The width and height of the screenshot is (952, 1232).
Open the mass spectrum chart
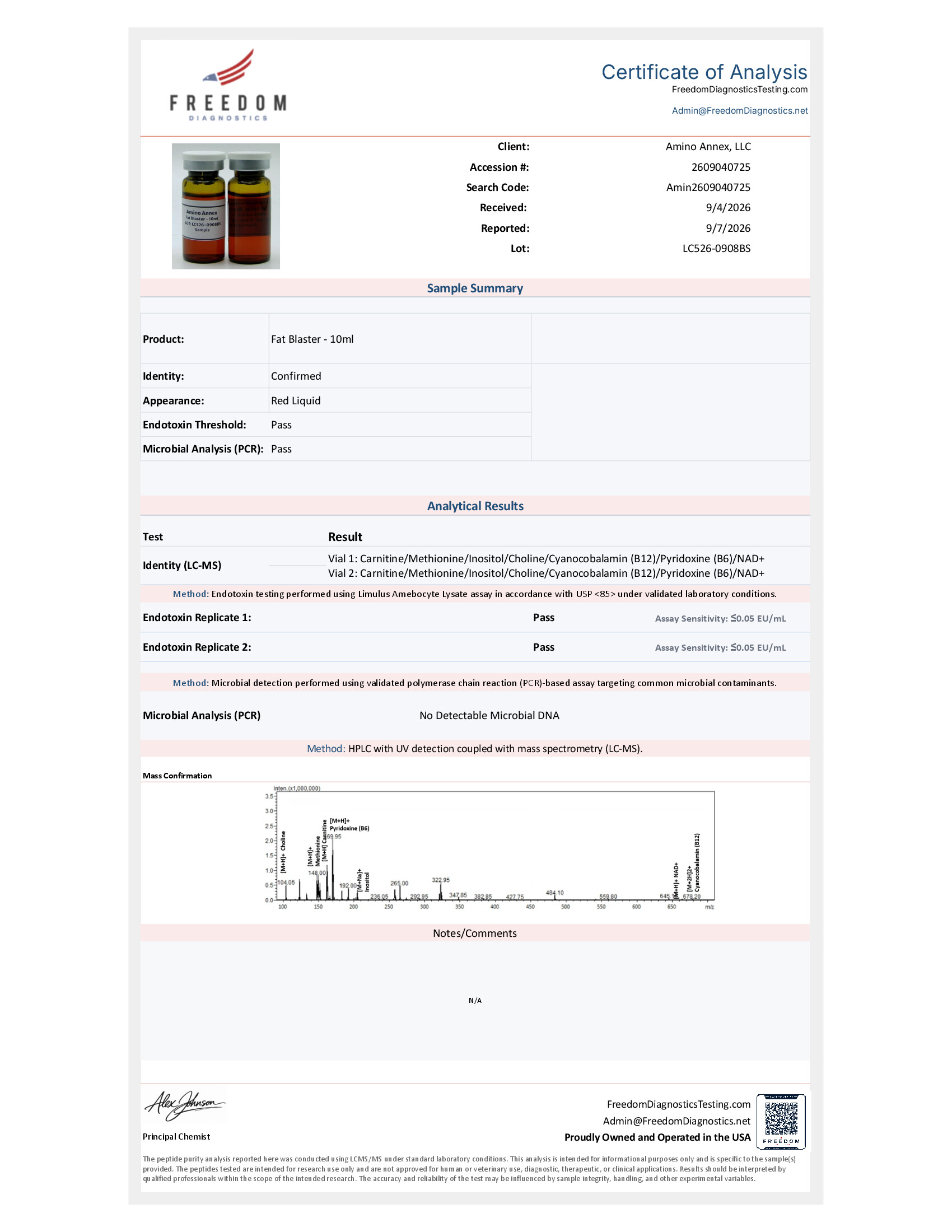[x=489, y=847]
